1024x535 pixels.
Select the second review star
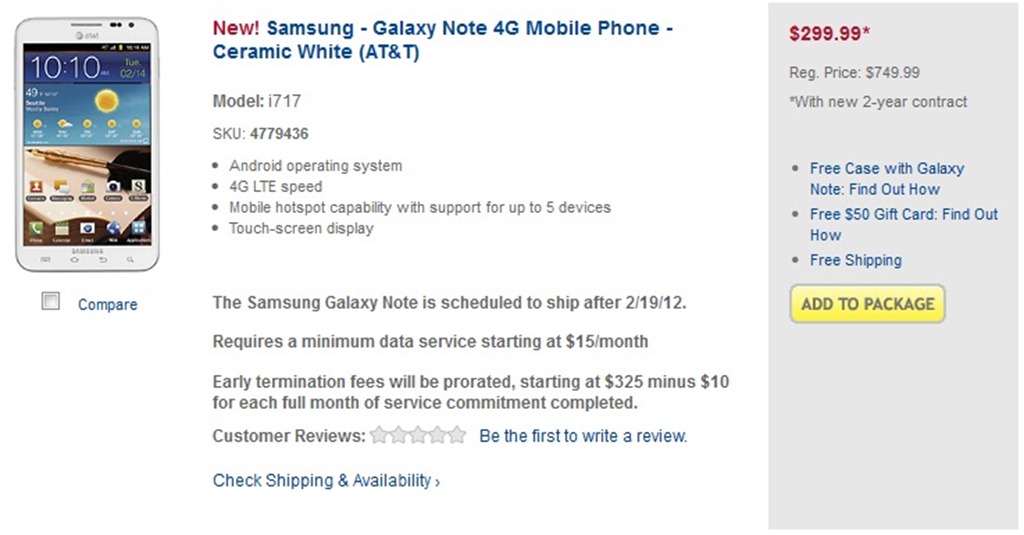point(399,435)
